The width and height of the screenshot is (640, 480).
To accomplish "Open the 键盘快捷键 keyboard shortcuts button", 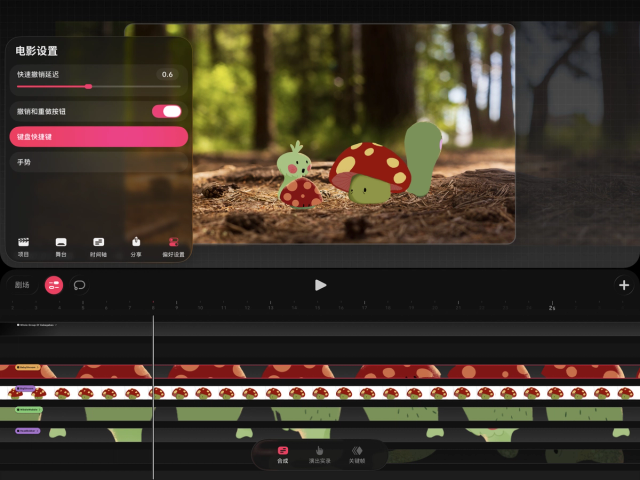I will 98,137.
